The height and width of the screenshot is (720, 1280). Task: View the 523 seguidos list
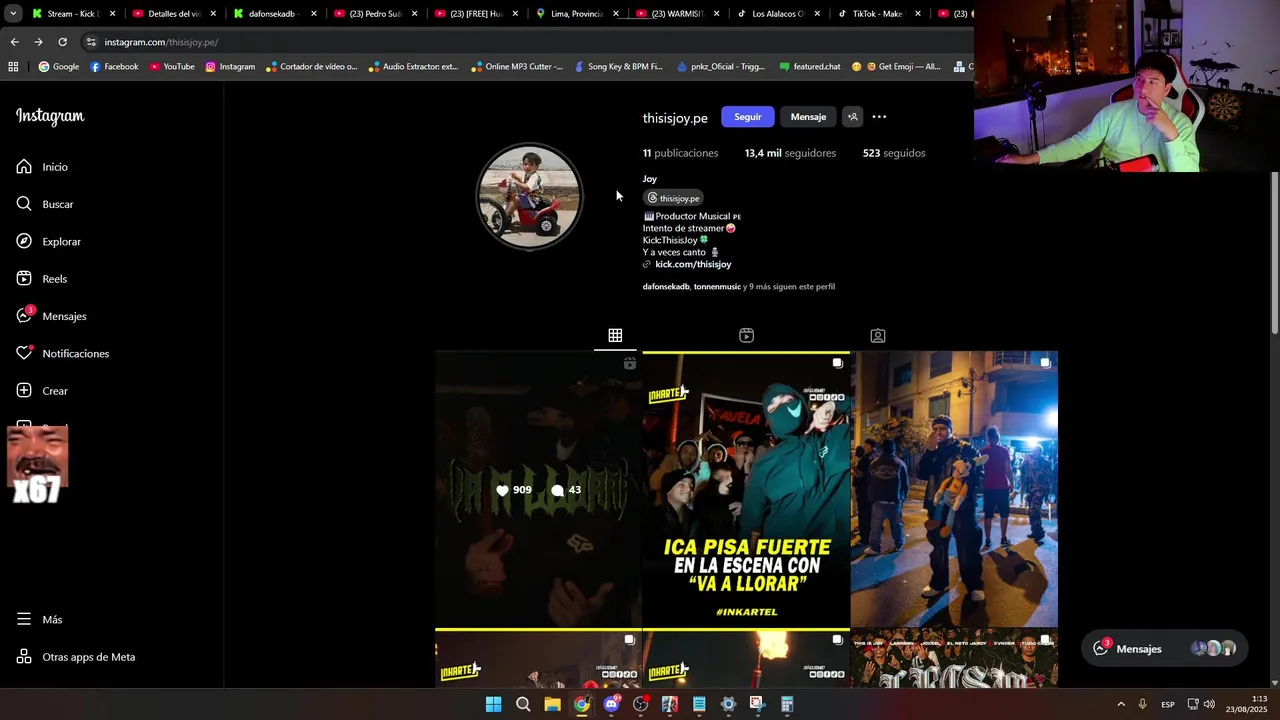pos(894,153)
